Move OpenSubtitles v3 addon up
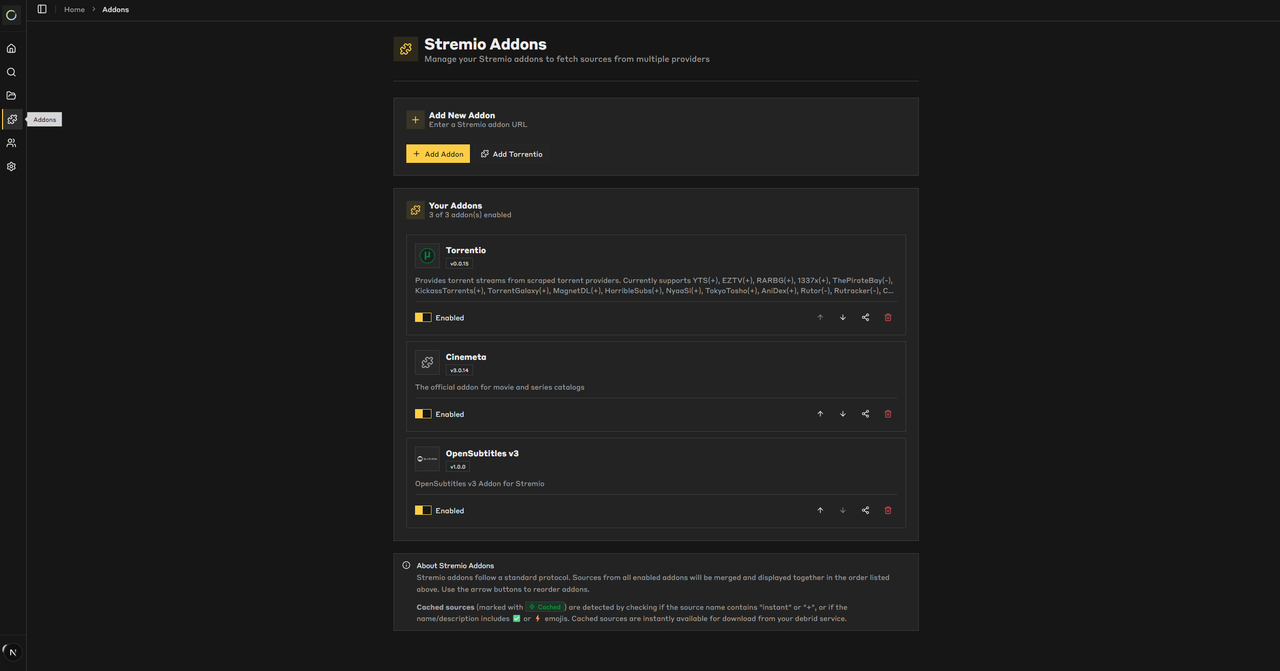 820,510
